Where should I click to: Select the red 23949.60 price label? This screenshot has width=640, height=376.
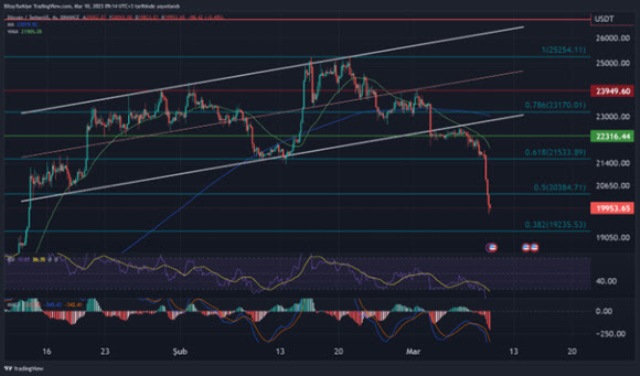[x=612, y=91]
